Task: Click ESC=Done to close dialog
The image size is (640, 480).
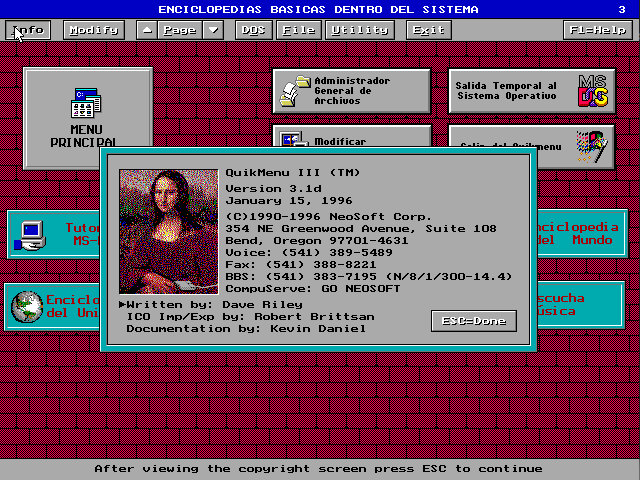Action: point(474,321)
